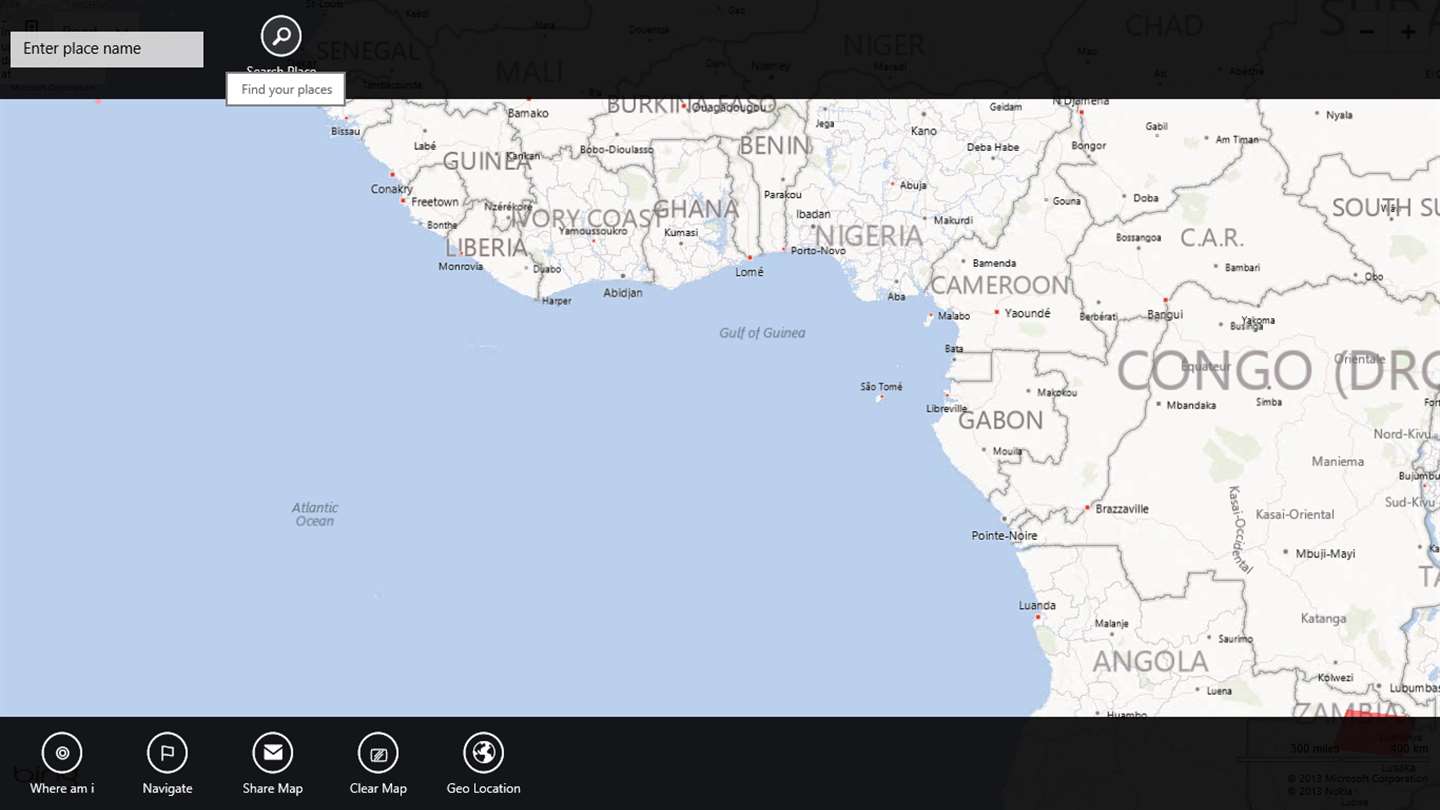This screenshot has width=1440, height=810.
Task: Click the Luanda city label
Action: (1037, 605)
